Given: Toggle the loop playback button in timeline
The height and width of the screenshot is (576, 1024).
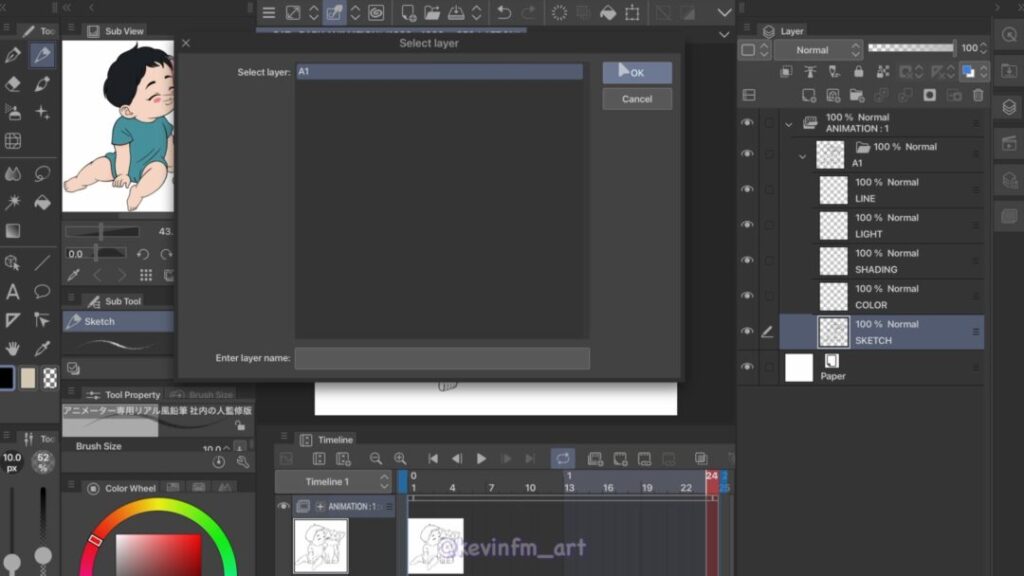Looking at the screenshot, I should point(562,458).
